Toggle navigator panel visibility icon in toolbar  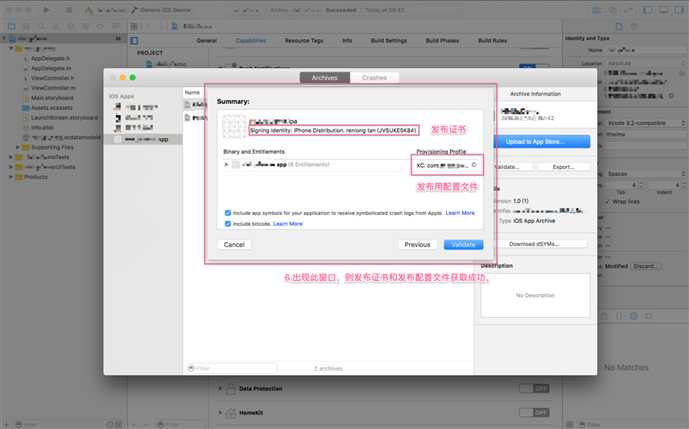tap(648, 10)
